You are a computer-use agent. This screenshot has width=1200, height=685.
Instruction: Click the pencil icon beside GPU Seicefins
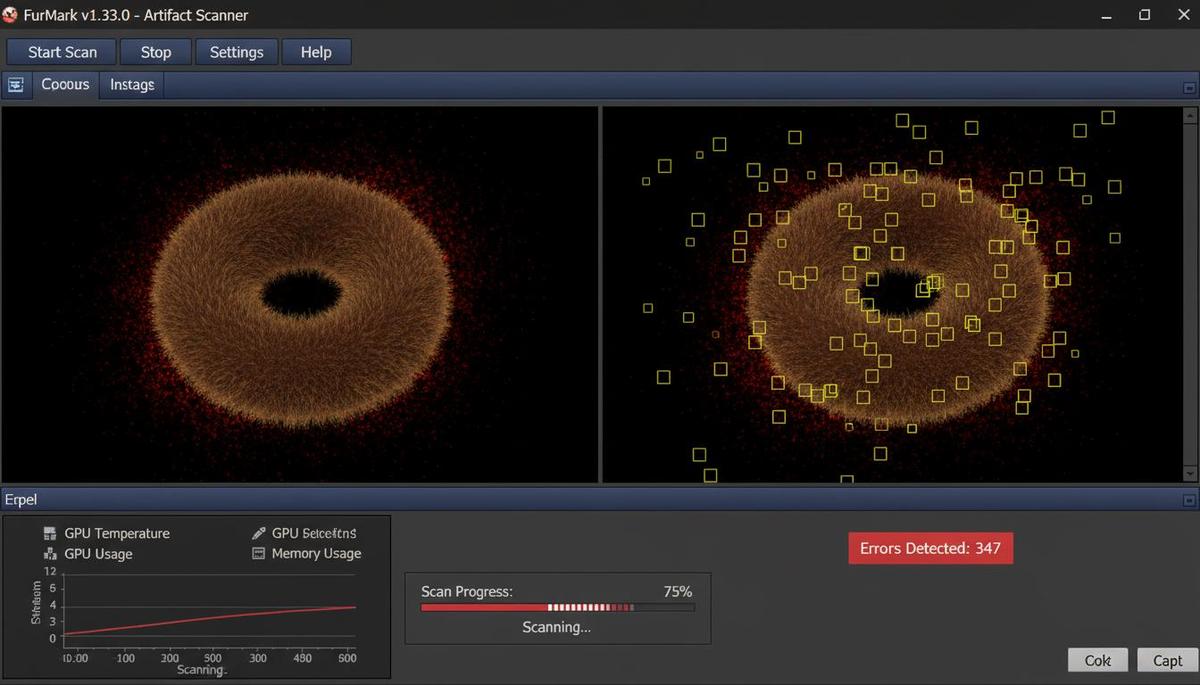coord(258,533)
